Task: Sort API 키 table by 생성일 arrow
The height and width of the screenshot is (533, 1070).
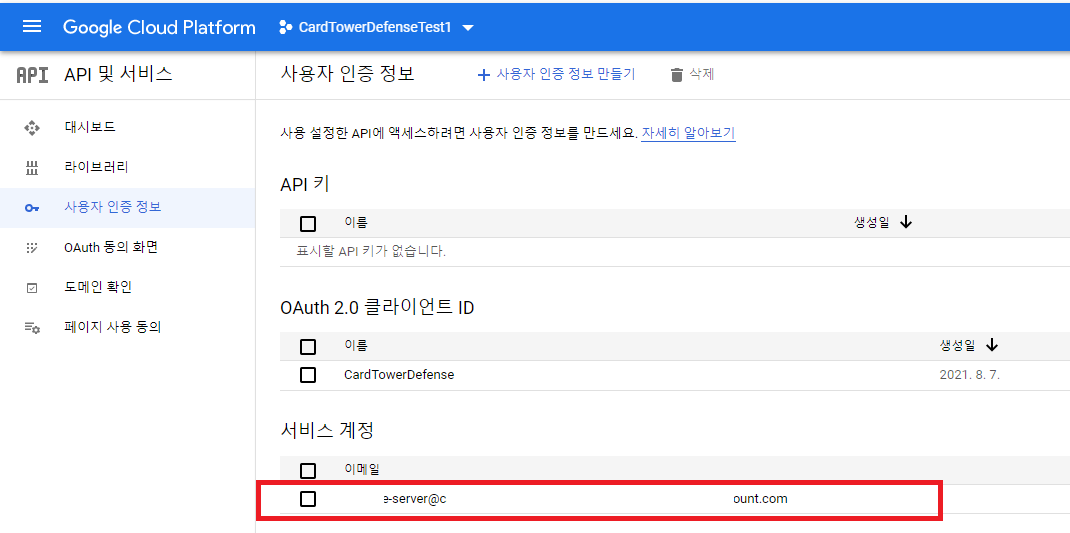Action: [x=906, y=222]
